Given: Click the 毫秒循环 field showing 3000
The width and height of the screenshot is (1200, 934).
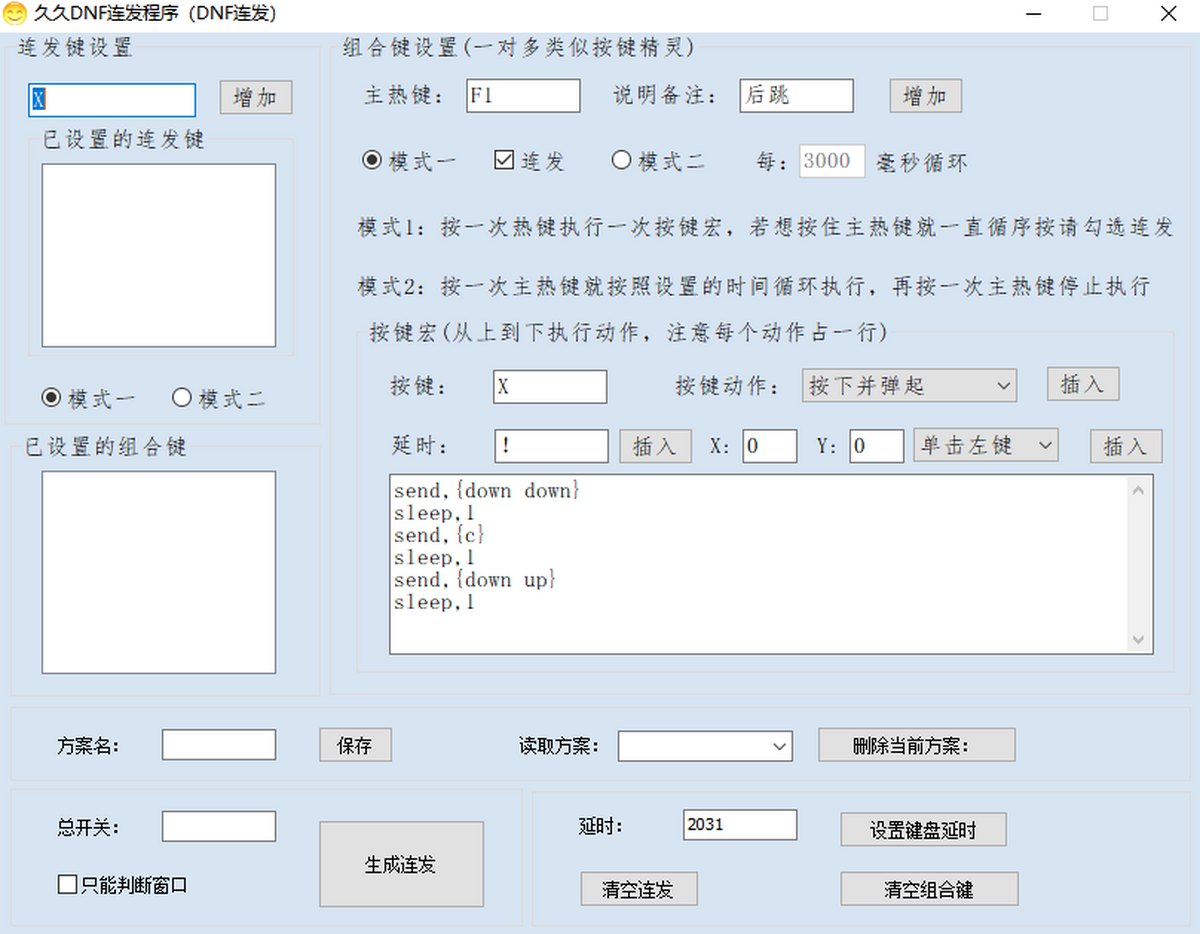Looking at the screenshot, I should (x=832, y=161).
